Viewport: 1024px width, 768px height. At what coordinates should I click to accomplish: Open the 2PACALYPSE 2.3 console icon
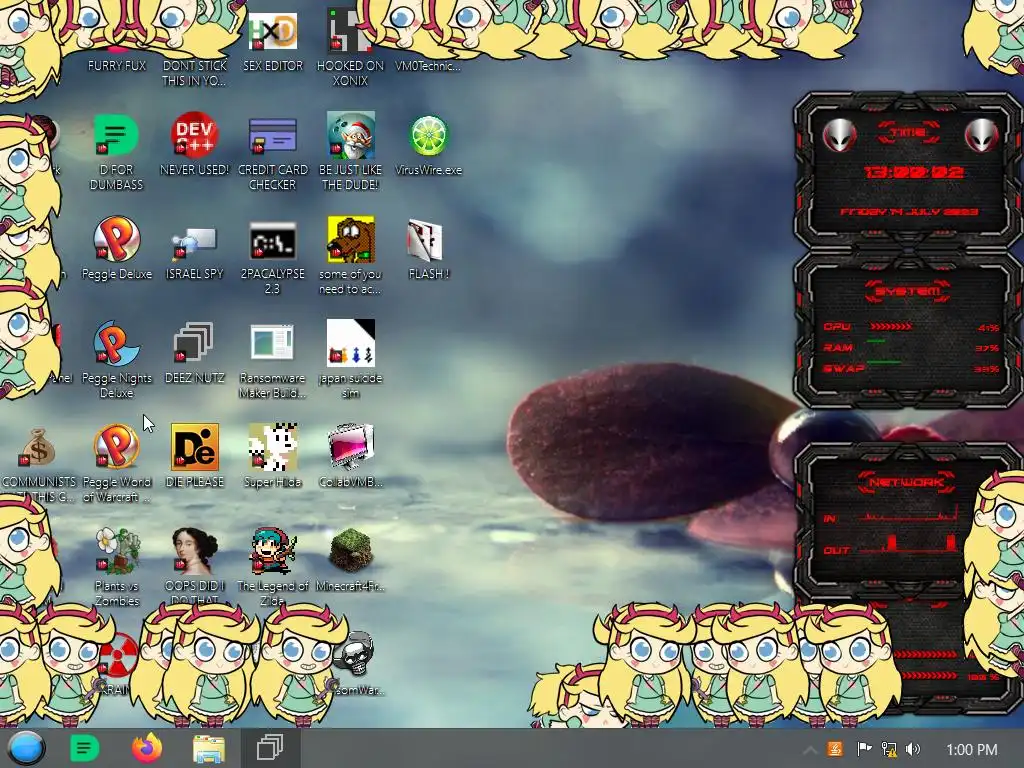pyautogui.click(x=272, y=240)
